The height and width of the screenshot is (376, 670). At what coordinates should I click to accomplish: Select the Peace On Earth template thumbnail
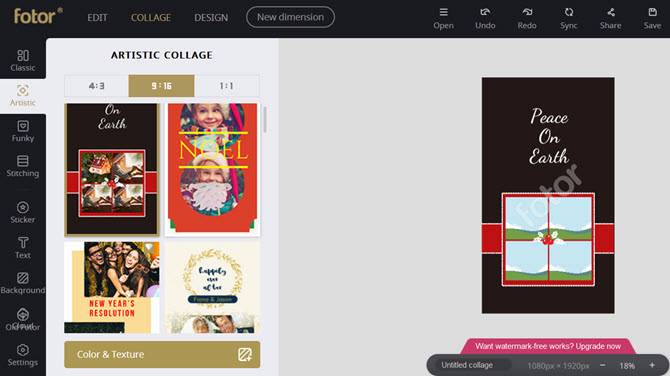point(112,170)
